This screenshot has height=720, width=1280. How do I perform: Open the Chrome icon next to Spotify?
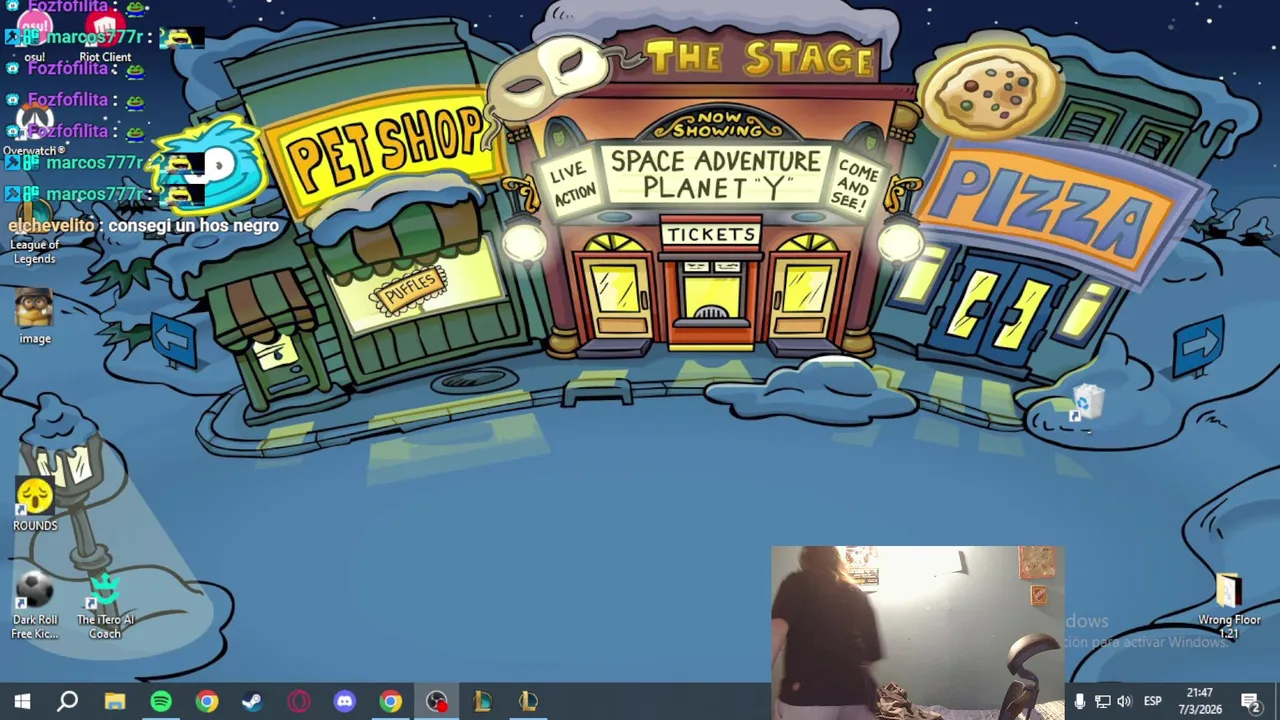(x=206, y=702)
